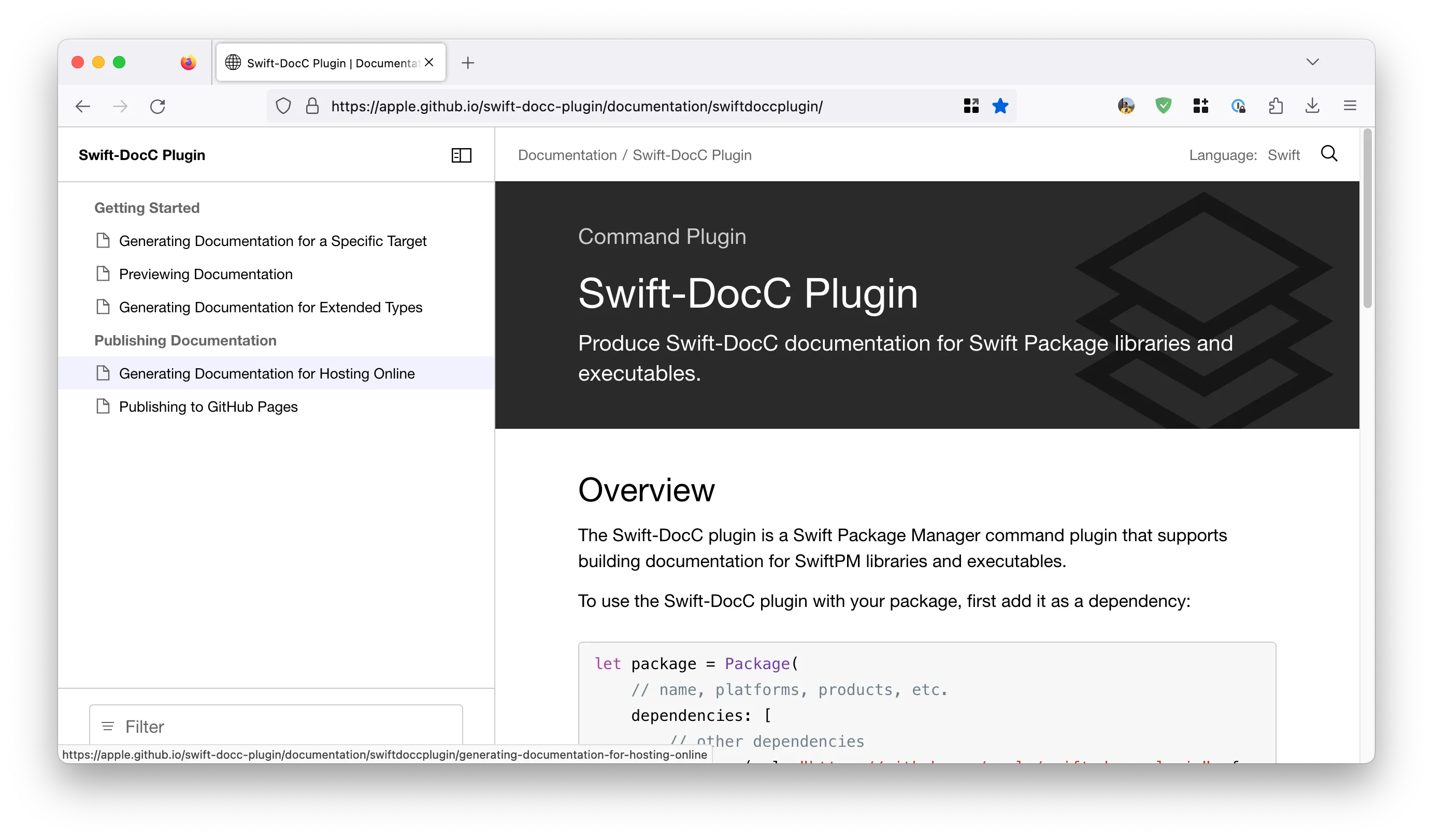Click the tracking protection shield icon
Viewport: 1433px width, 840px height.
[x=283, y=106]
